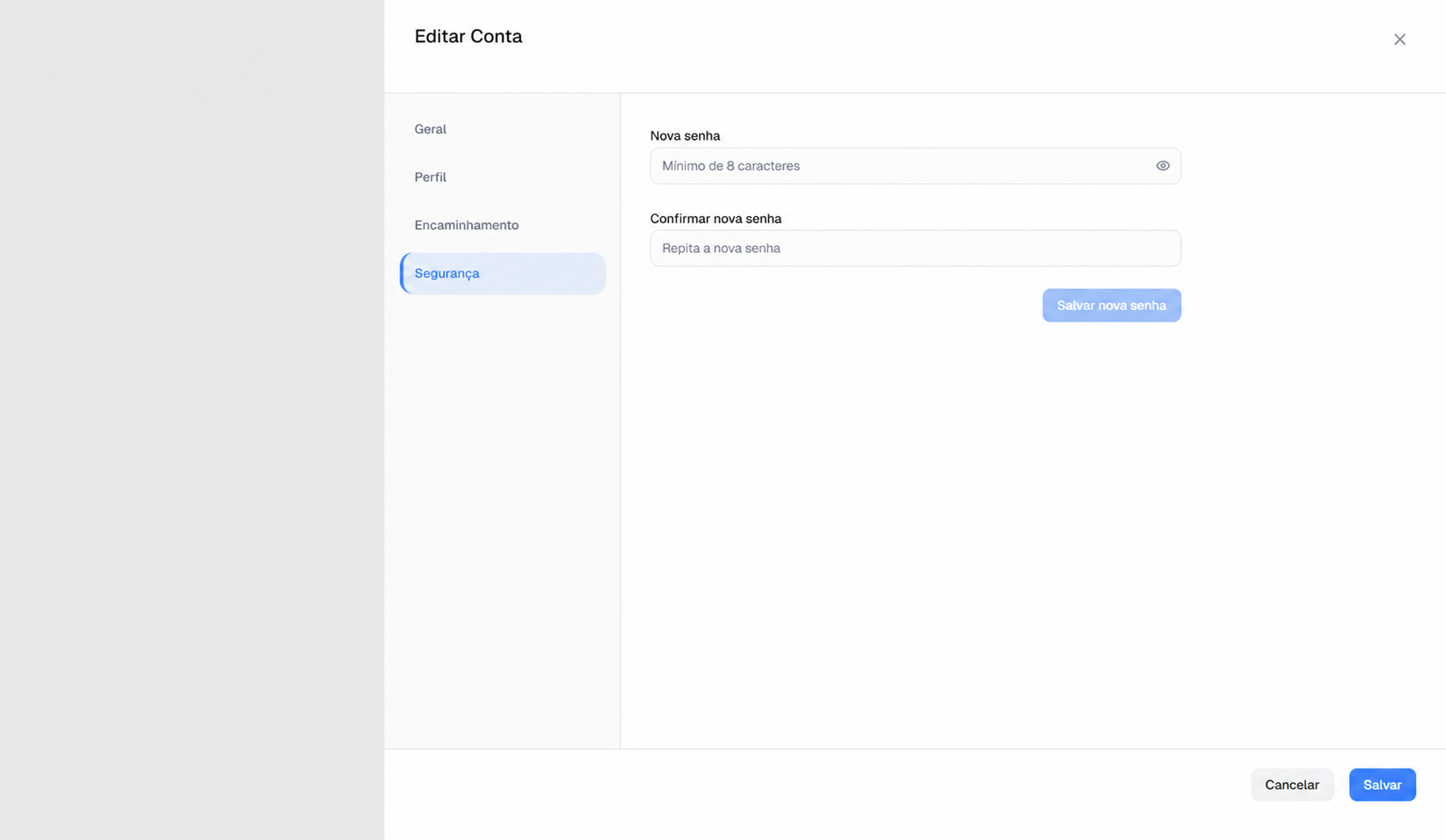Switch to the Perfil section

pyautogui.click(x=502, y=177)
